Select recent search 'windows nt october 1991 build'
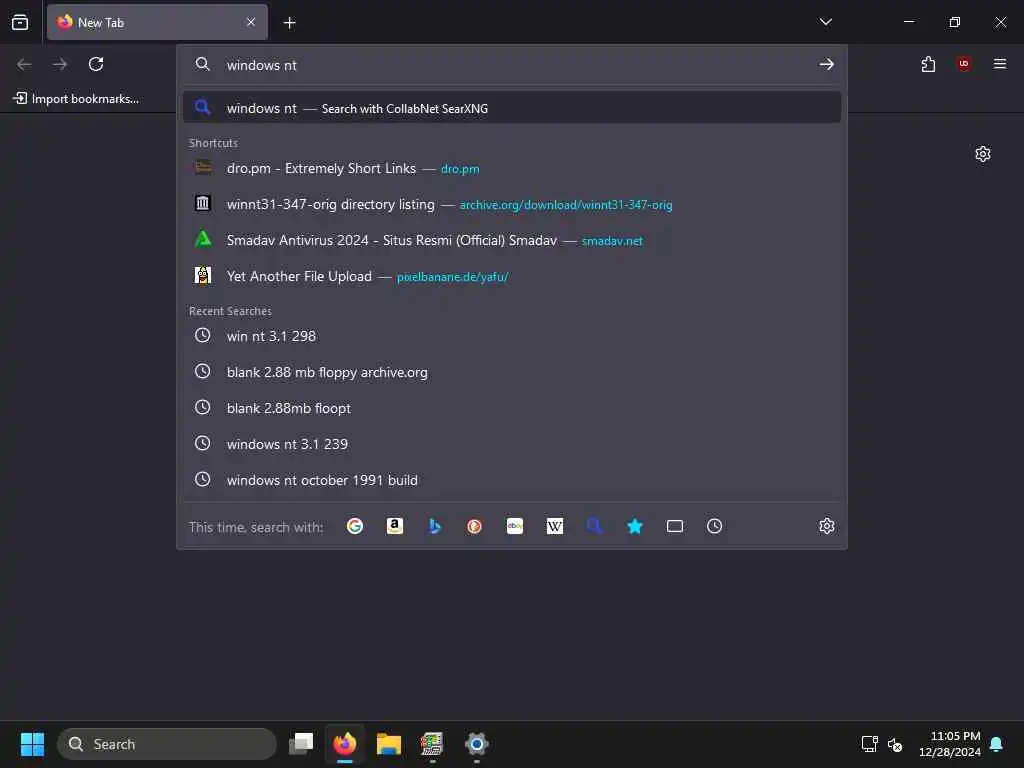1024x768 pixels. tap(512, 480)
